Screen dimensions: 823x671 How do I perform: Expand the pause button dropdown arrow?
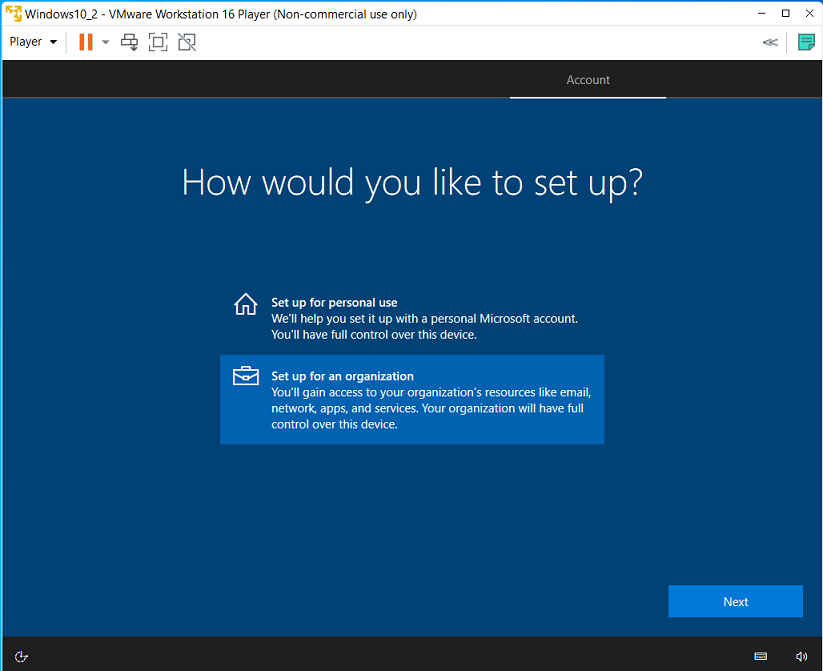click(x=103, y=42)
